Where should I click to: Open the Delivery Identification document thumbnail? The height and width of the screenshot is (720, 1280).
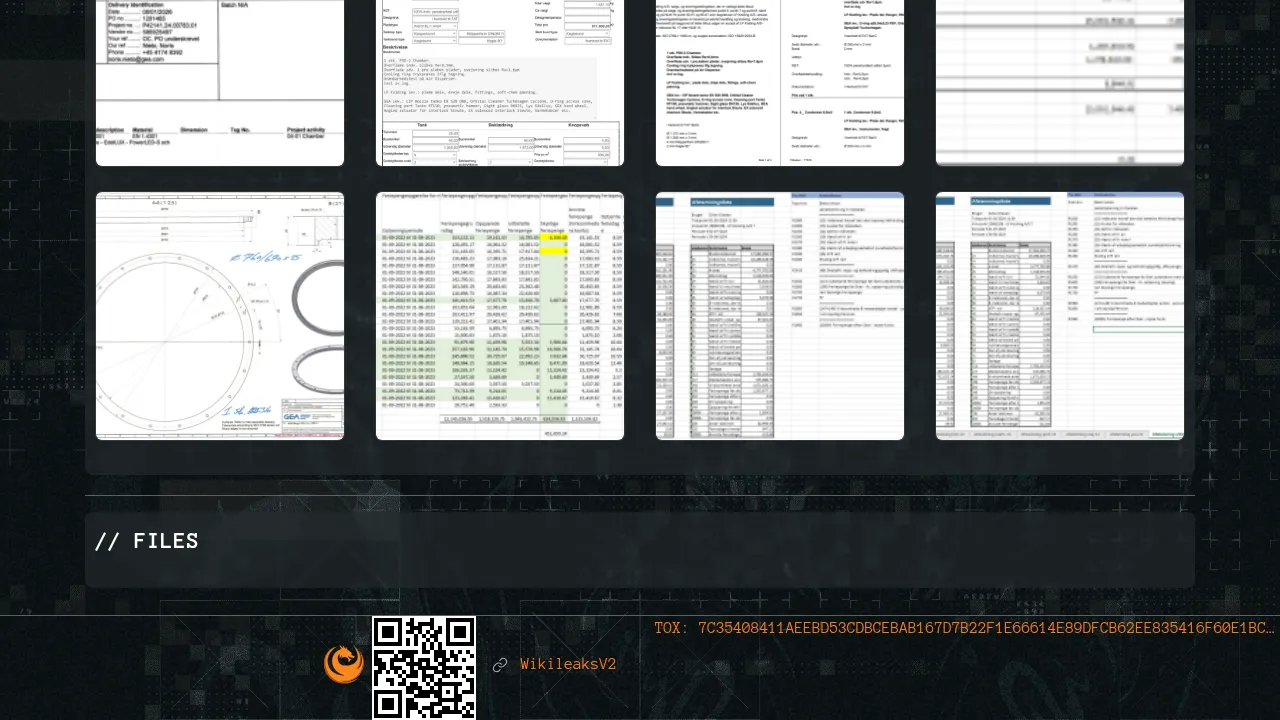click(220, 82)
